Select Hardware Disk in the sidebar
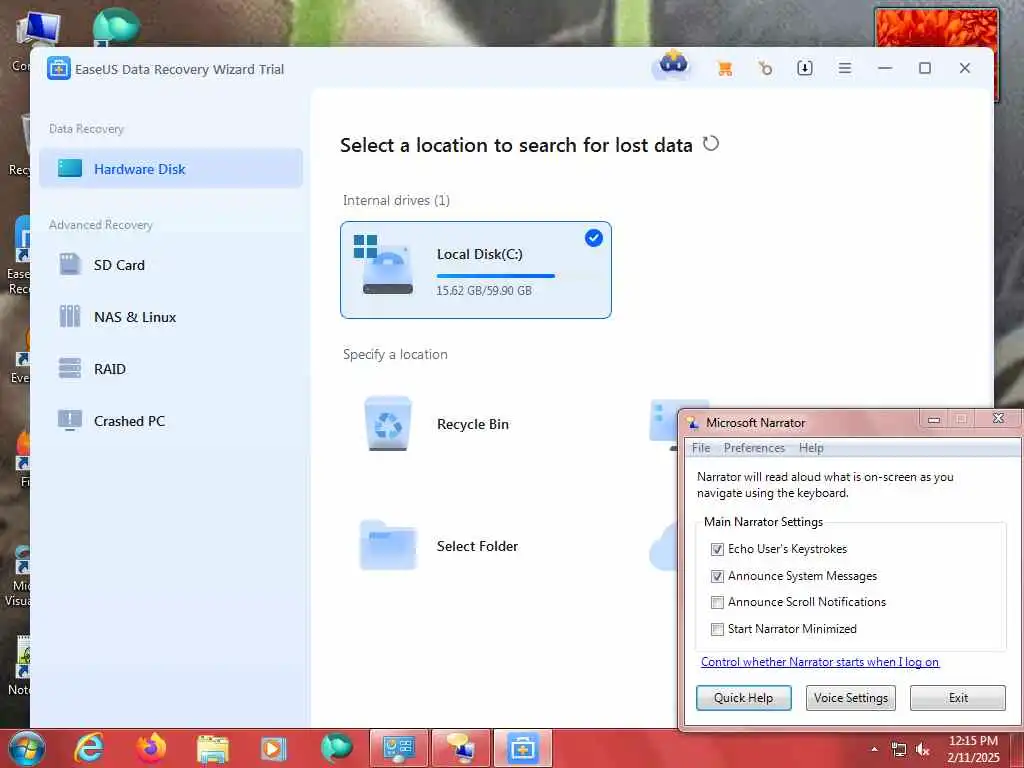1024x768 pixels. (170, 168)
